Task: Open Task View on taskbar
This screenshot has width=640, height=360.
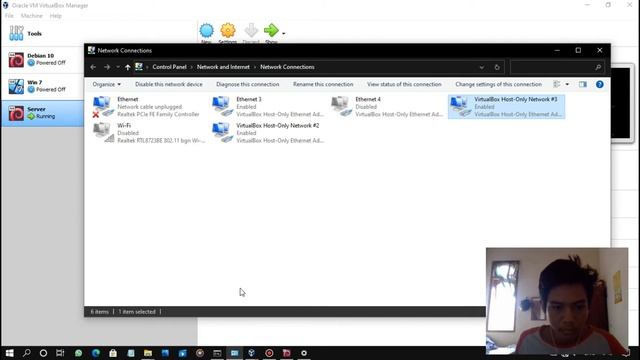Action: click(60, 353)
